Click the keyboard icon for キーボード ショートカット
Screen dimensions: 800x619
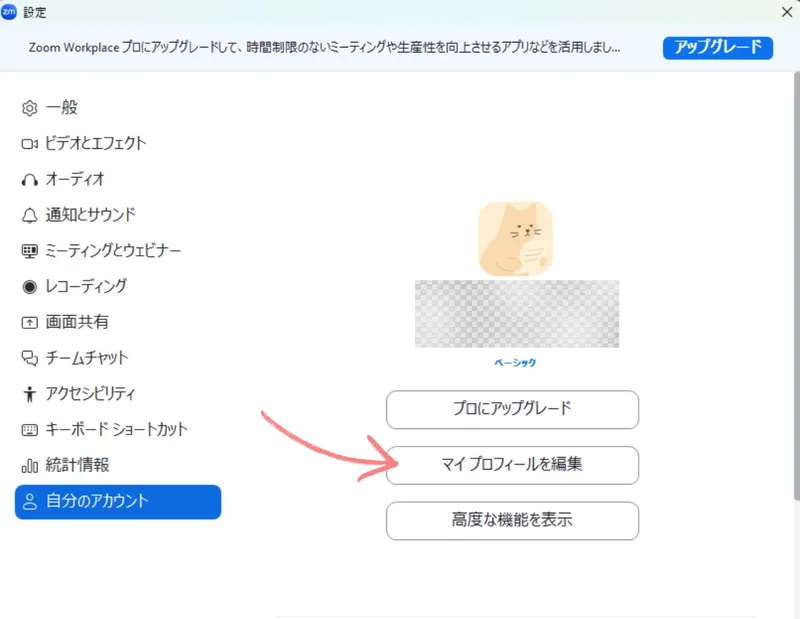click(x=29, y=430)
